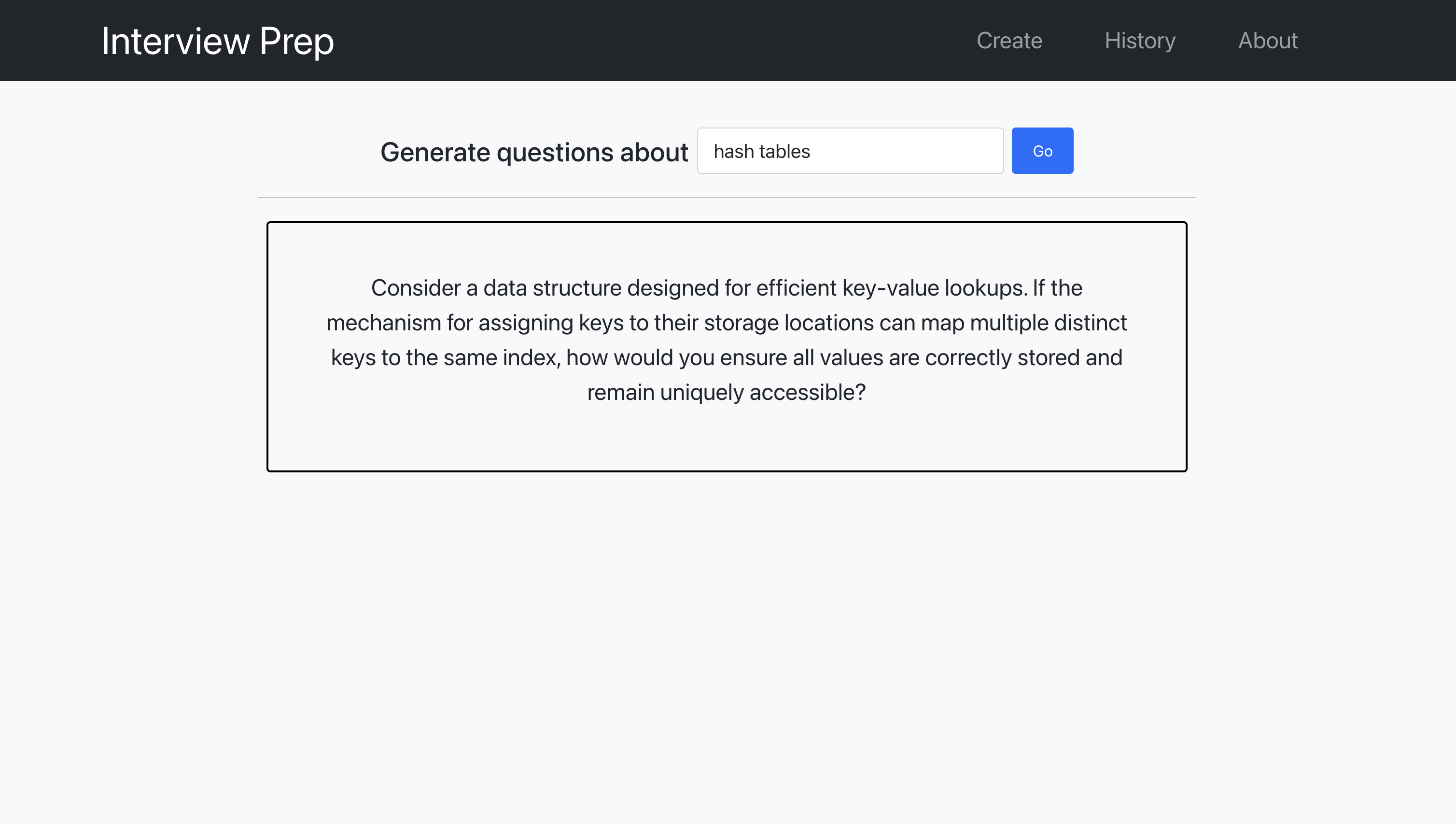Click the Interview Prep brand logo
1456x824 pixels.
coord(217,41)
